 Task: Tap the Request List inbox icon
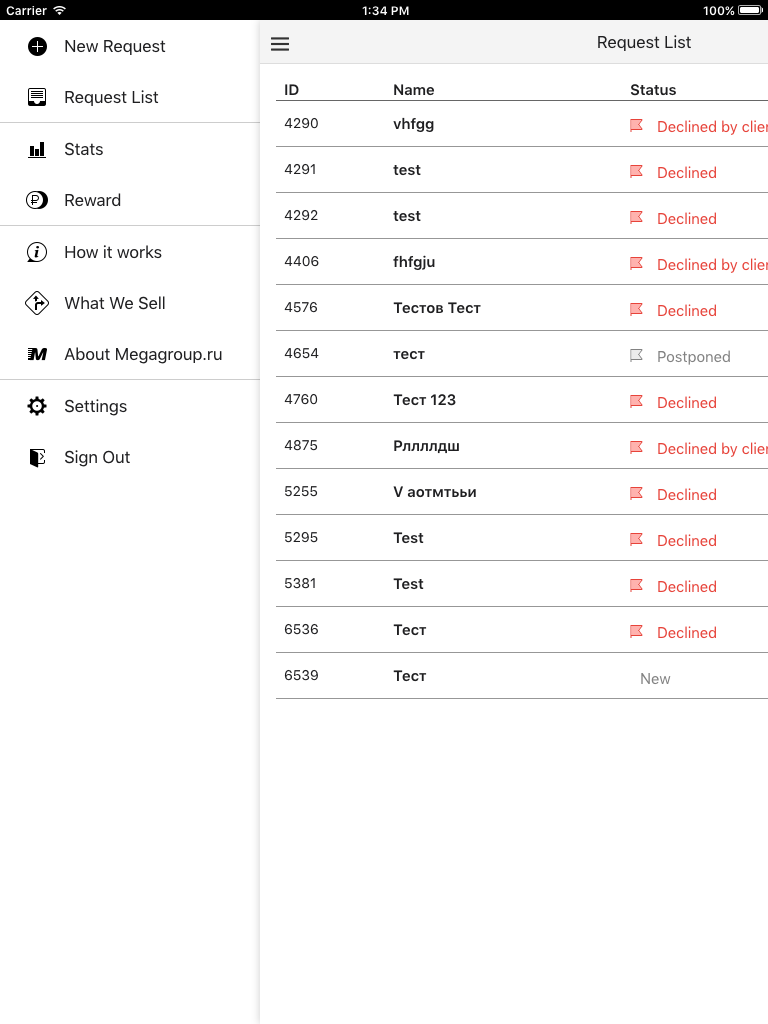(37, 97)
